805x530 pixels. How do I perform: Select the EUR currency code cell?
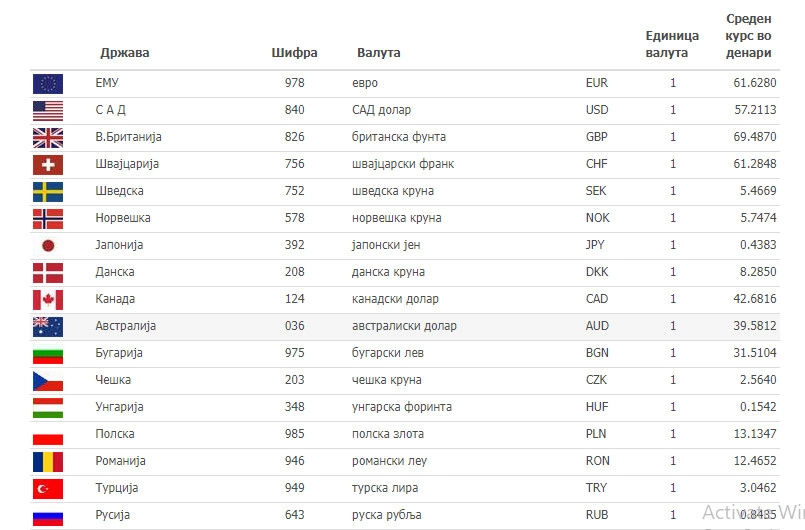coord(596,83)
